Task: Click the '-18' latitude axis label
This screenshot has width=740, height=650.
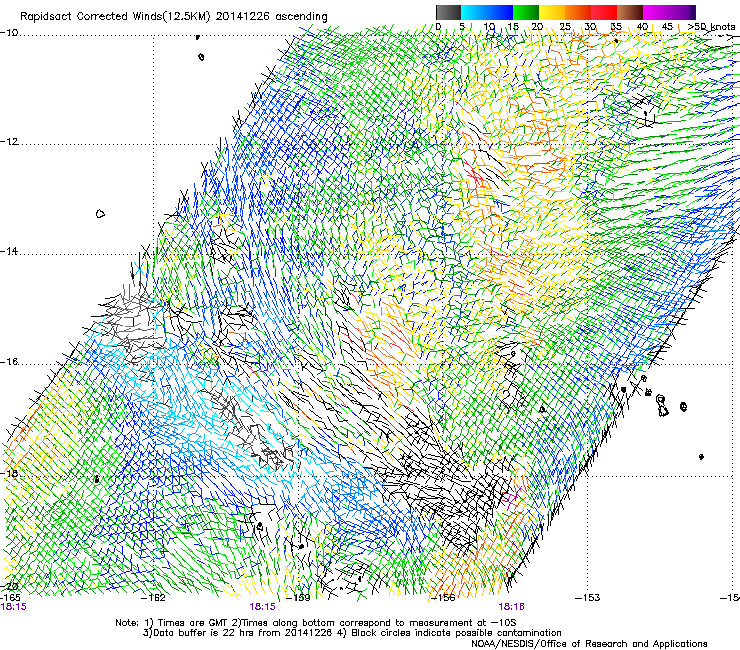Action: pyautogui.click(x=9, y=473)
